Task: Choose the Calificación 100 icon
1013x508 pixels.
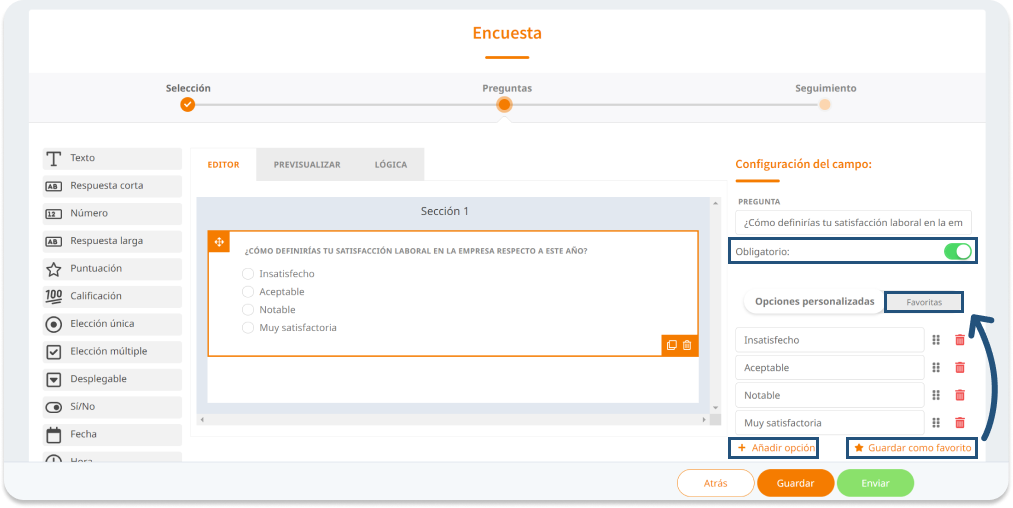Action: click(x=54, y=296)
